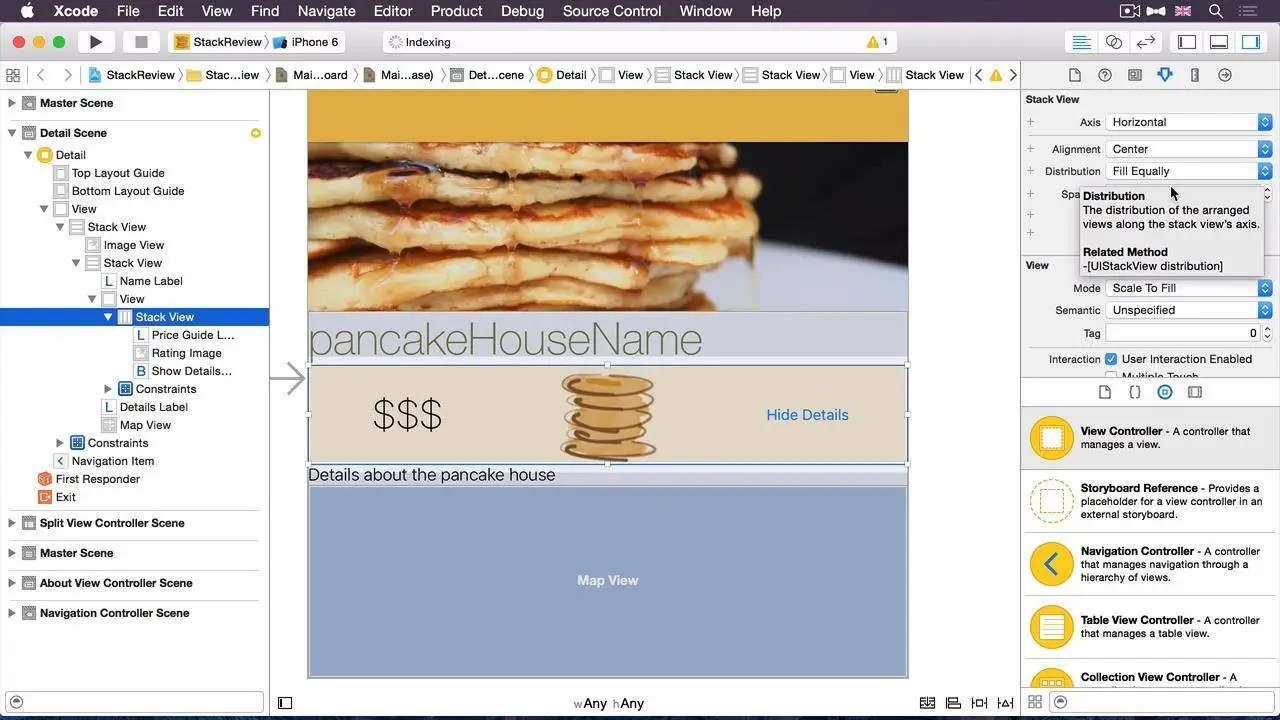Open the Connections inspector
Viewport: 1280px width, 720px height.
click(x=1225, y=74)
